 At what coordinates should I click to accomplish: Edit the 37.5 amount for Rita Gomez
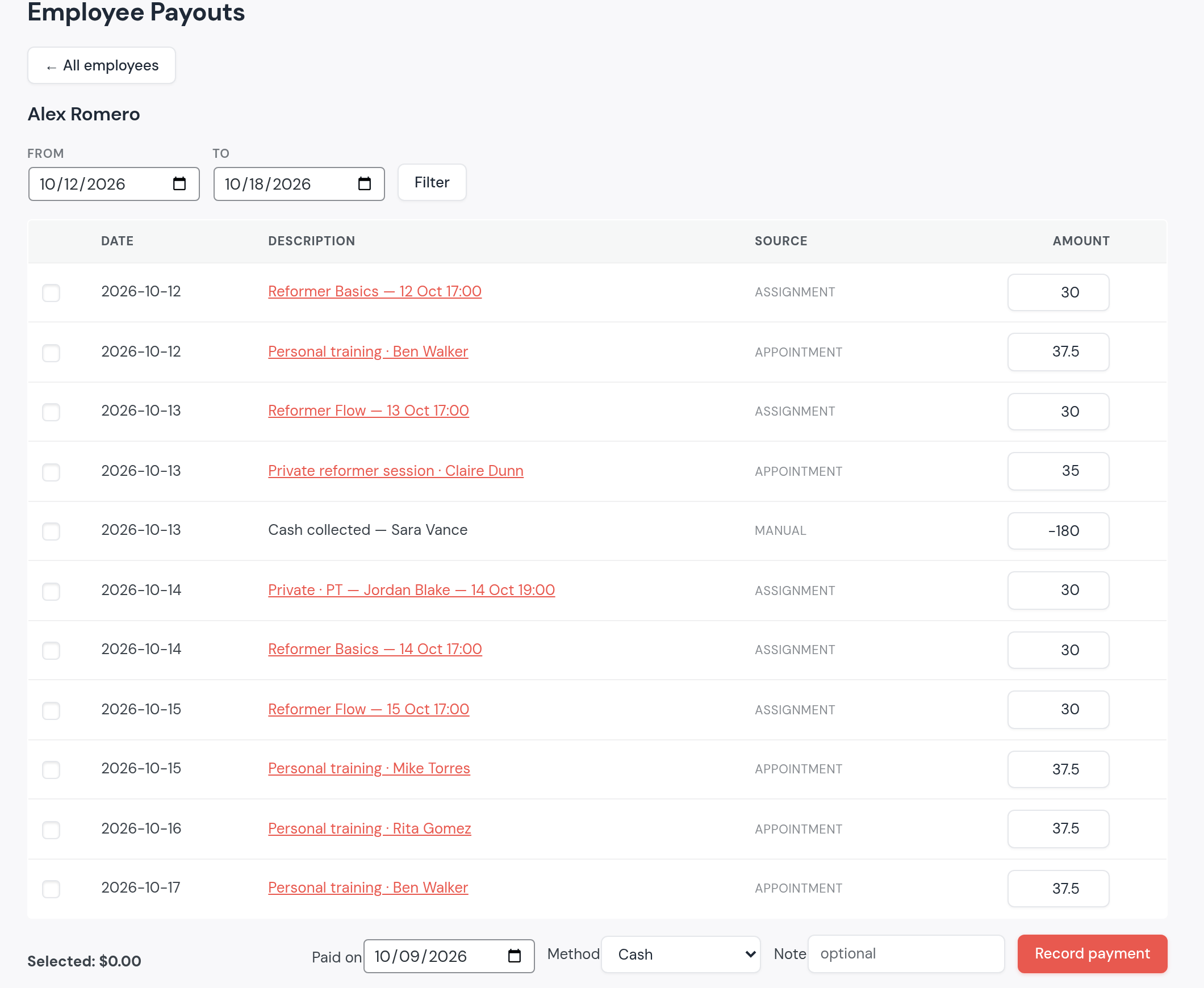point(1058,828)
